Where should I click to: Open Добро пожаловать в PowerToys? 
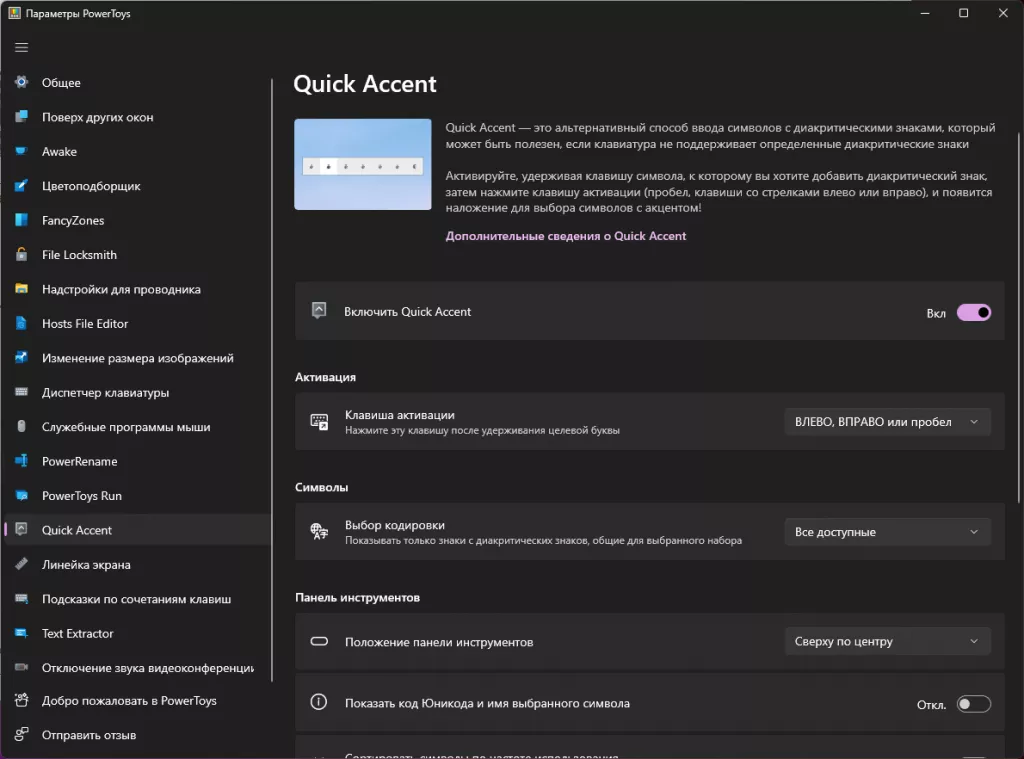[x=129, y=701]
